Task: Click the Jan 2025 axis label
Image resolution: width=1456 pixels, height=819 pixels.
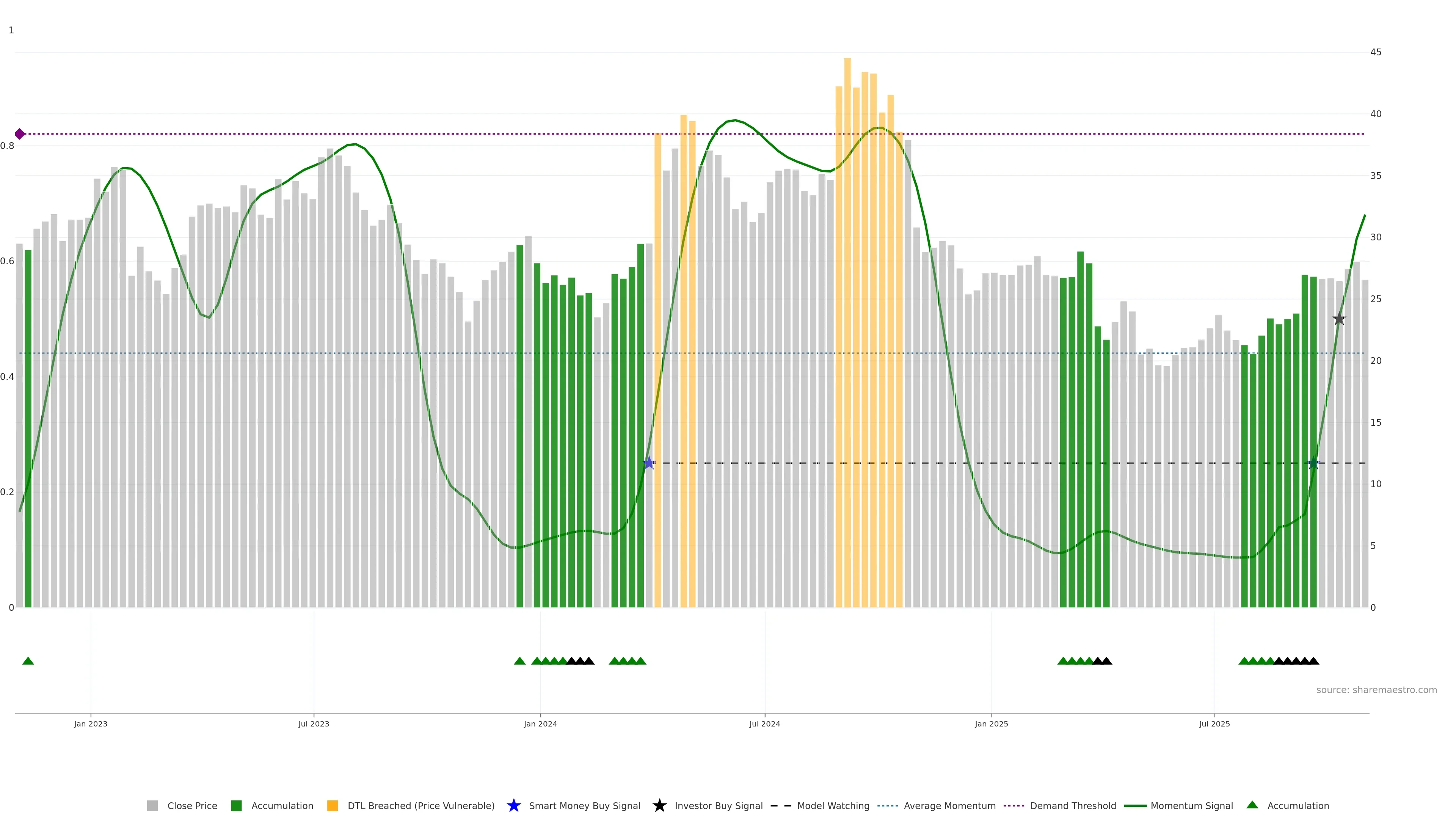Action: point(991,723)
